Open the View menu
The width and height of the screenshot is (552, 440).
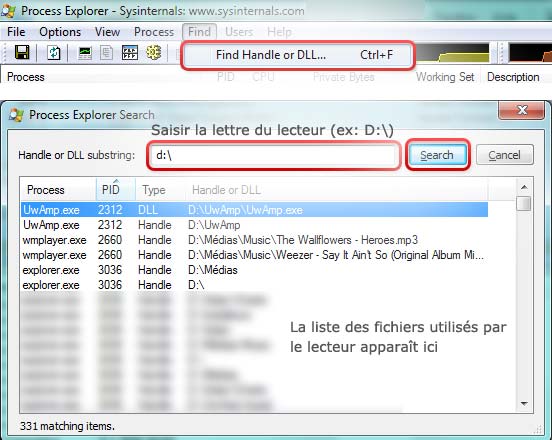(107, 32)
